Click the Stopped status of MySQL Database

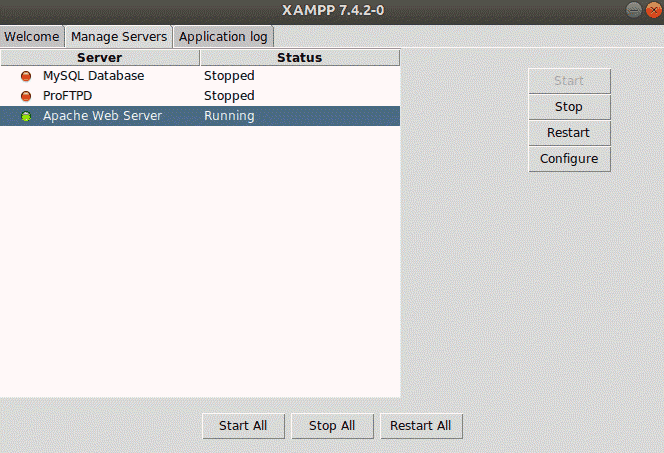point(229,76)
